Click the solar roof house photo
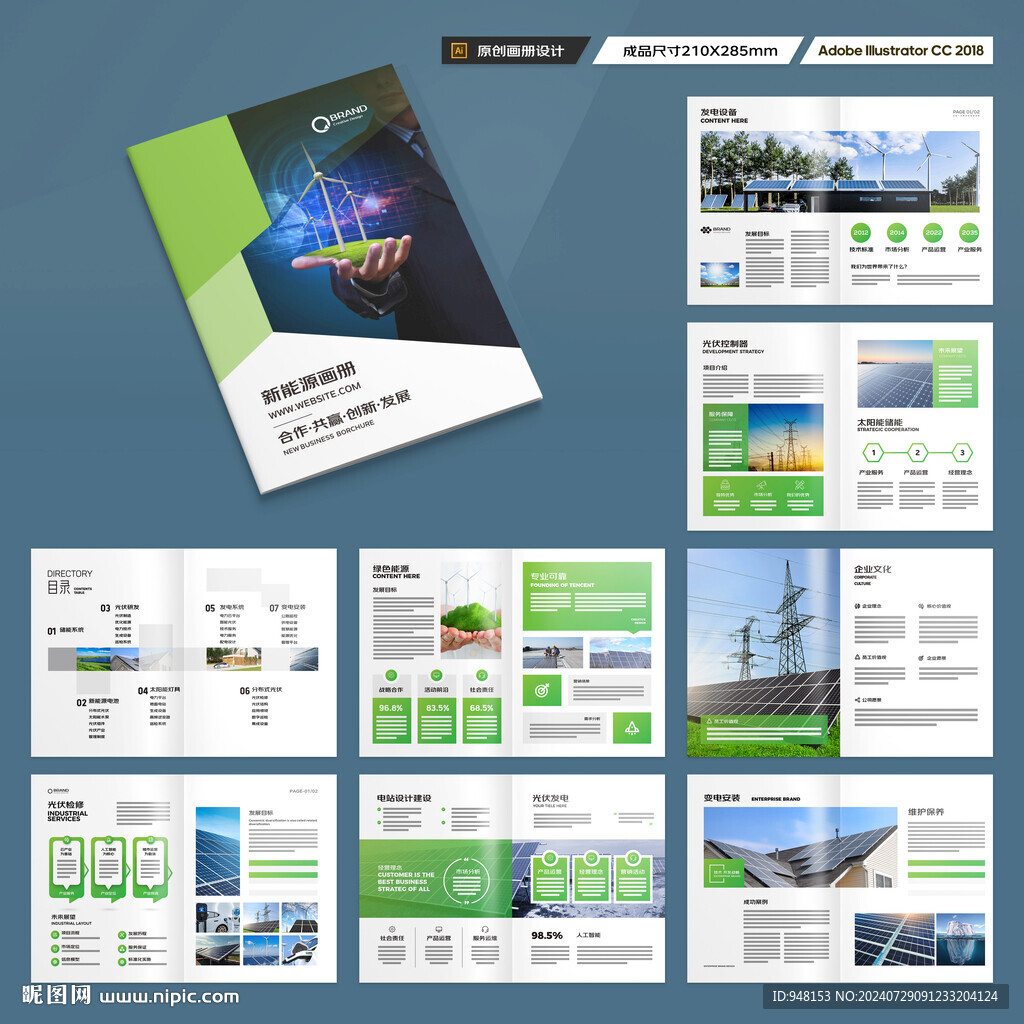This screenshot has width=1024, height=1024. tap(800, 847)
